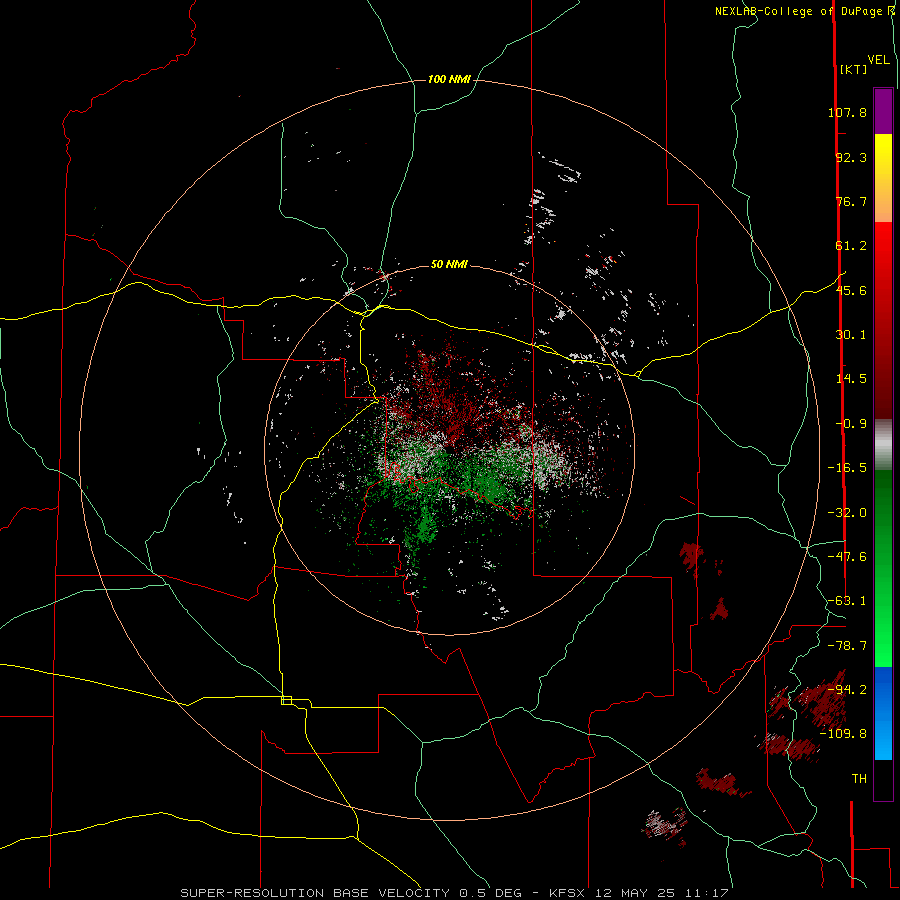Click the TH legend label
This screenshot has height=900, width=900.
click(x=859, y=779)
